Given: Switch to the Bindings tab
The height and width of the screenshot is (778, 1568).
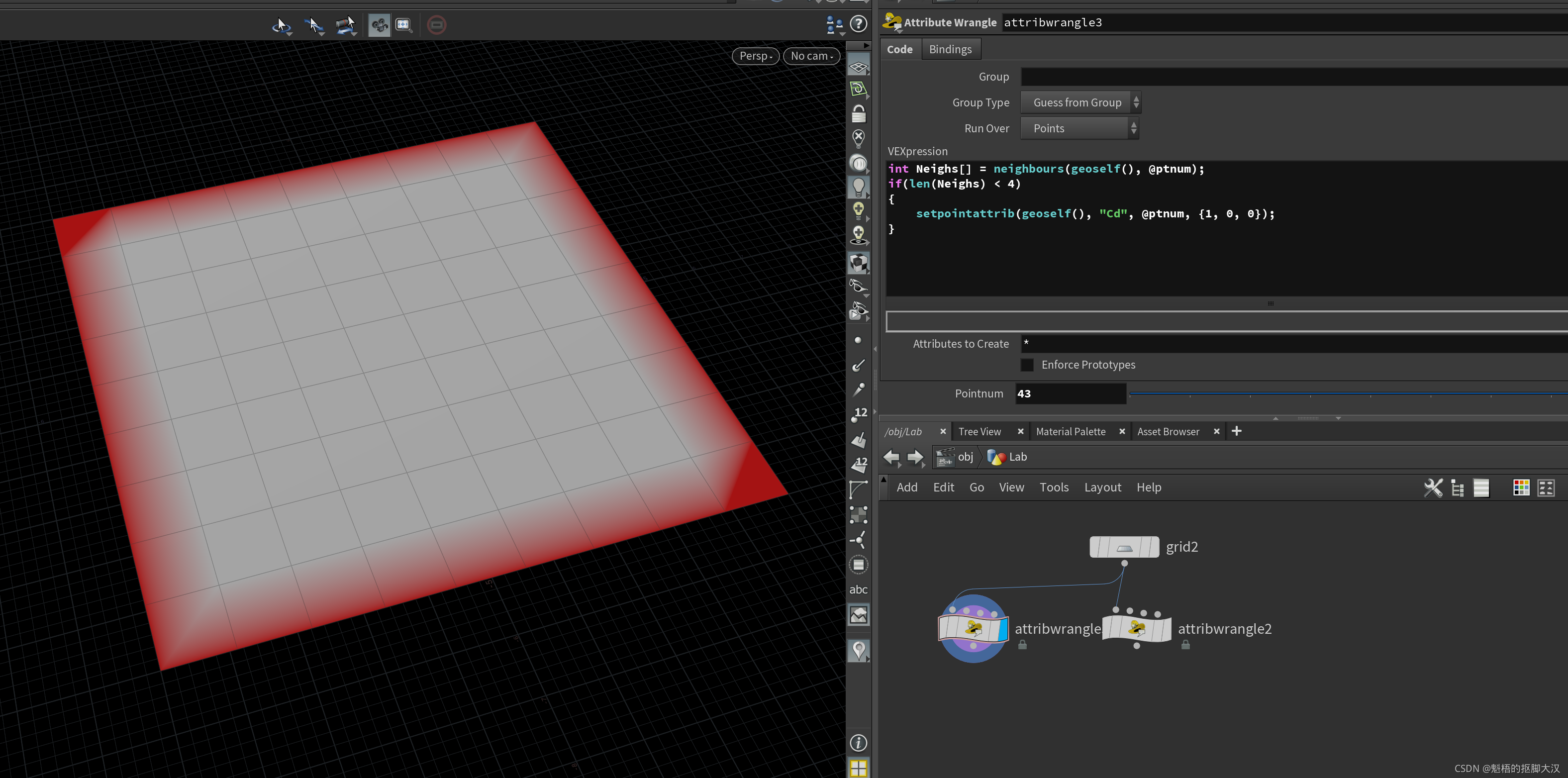Looking at the screenshot, I should pyautogui.click(x=950, y=49).
